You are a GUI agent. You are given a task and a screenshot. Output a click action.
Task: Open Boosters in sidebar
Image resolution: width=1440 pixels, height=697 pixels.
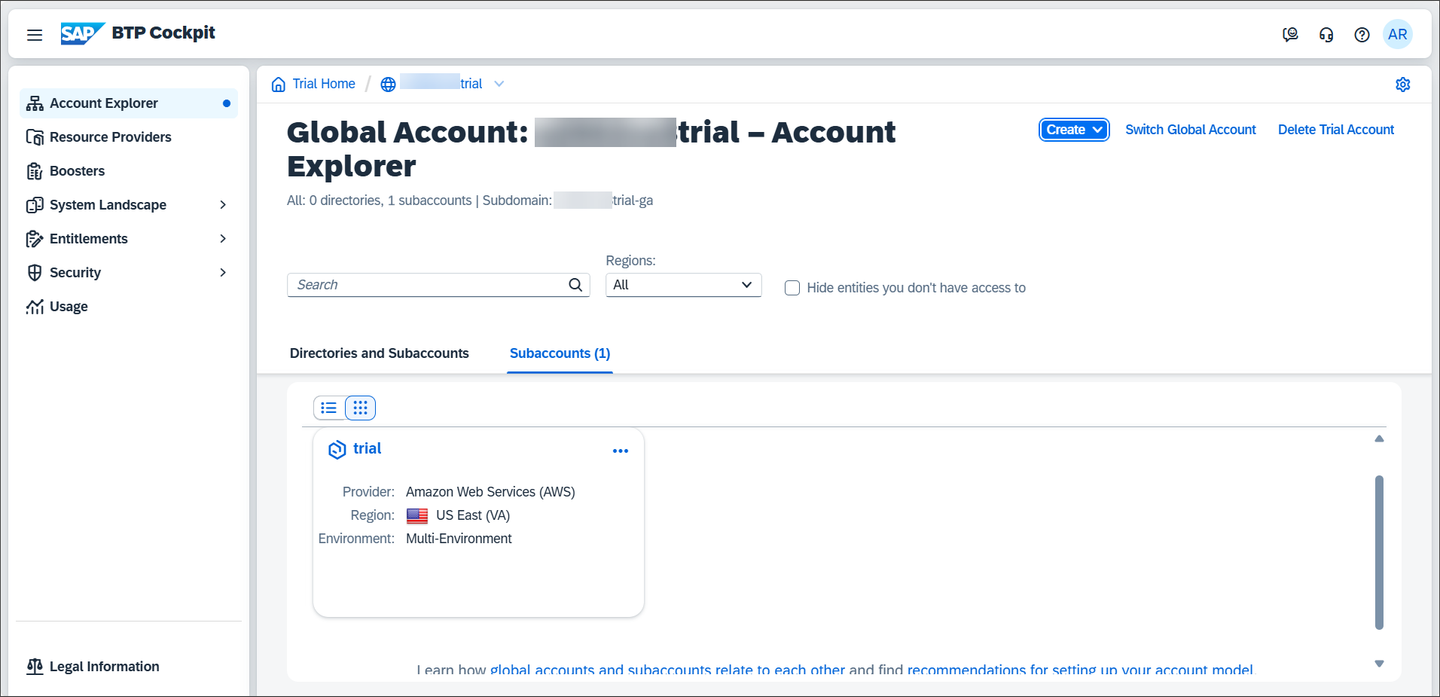coord(128,171)
